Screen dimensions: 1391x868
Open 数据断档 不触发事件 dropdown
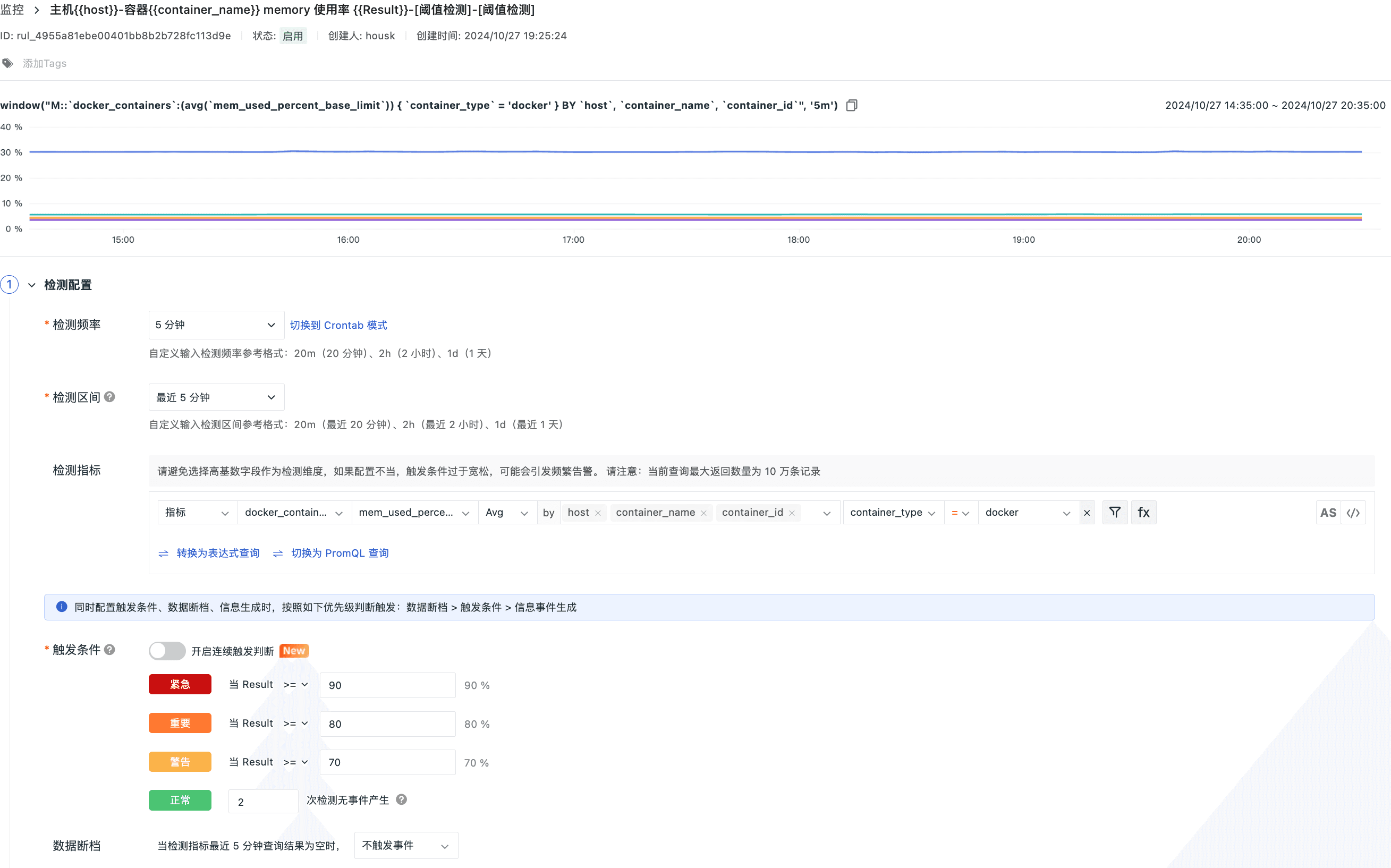[x=405, y=846]
